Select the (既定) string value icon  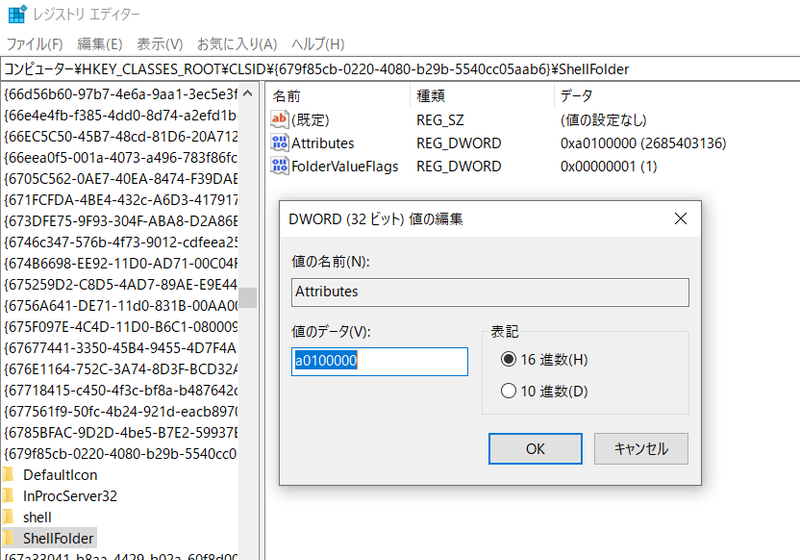pos(280,119)
